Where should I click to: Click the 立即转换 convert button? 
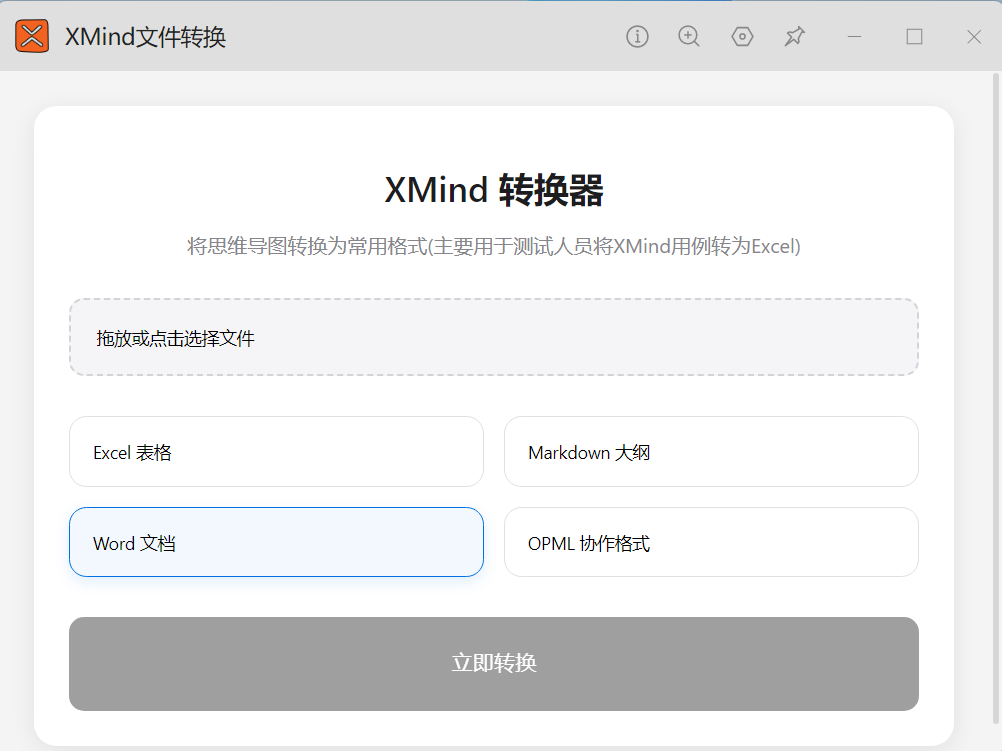tap(494, 663)
